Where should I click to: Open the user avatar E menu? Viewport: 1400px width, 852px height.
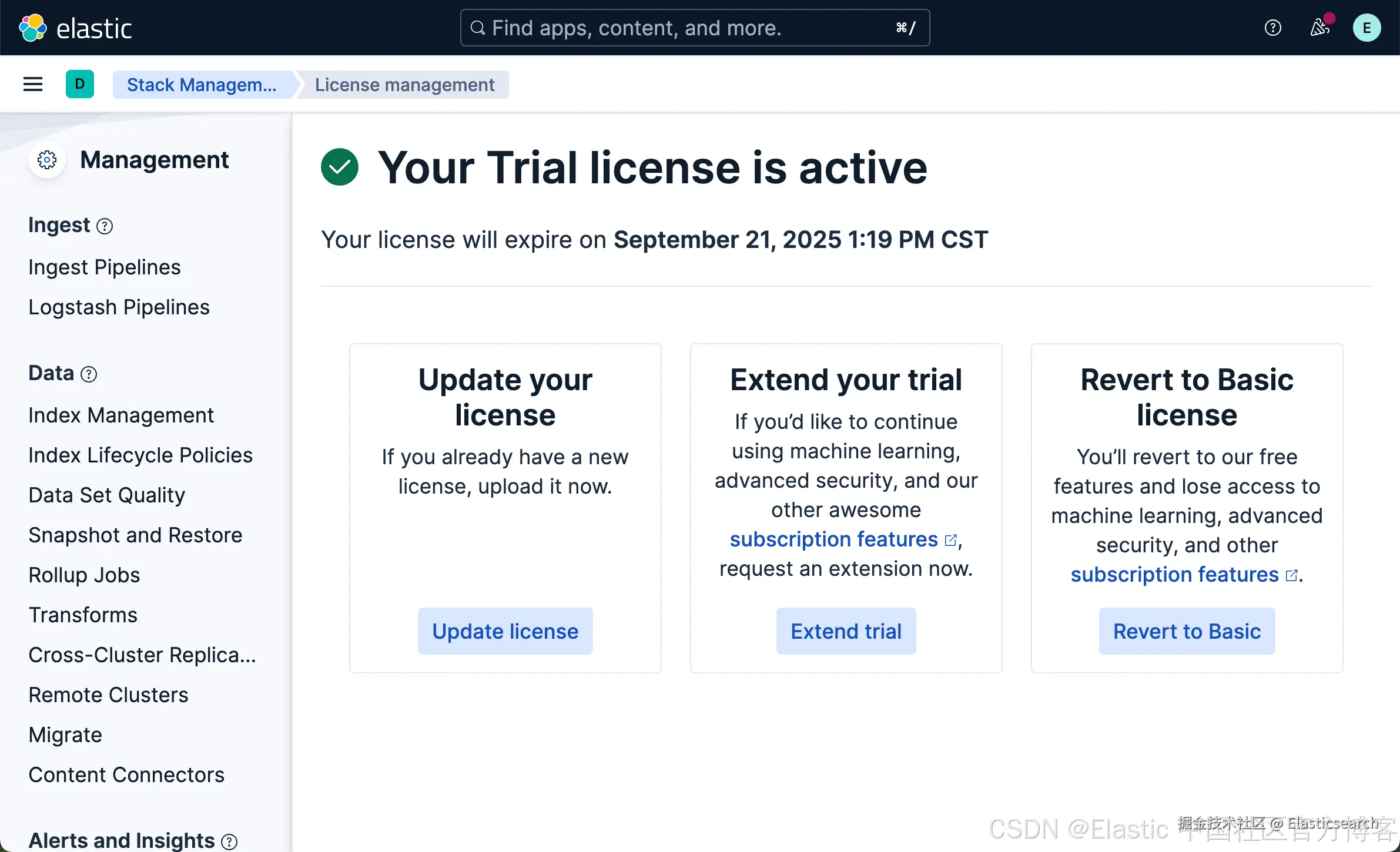tap(1366, 28)
